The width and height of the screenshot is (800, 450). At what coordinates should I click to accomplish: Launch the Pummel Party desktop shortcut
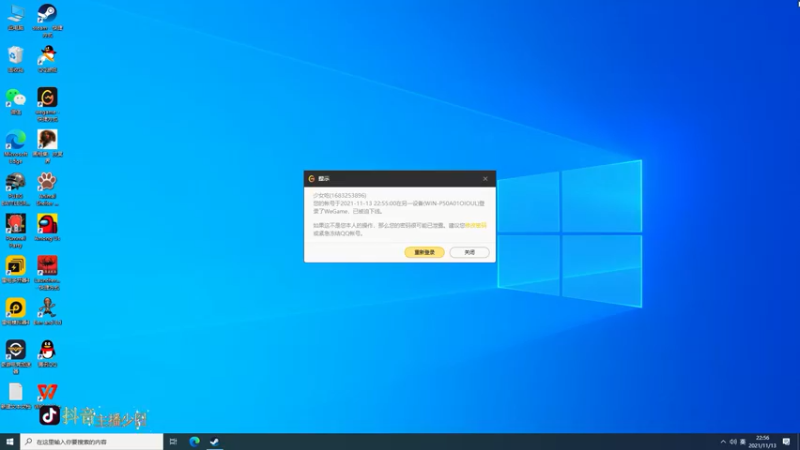[16, 231]
